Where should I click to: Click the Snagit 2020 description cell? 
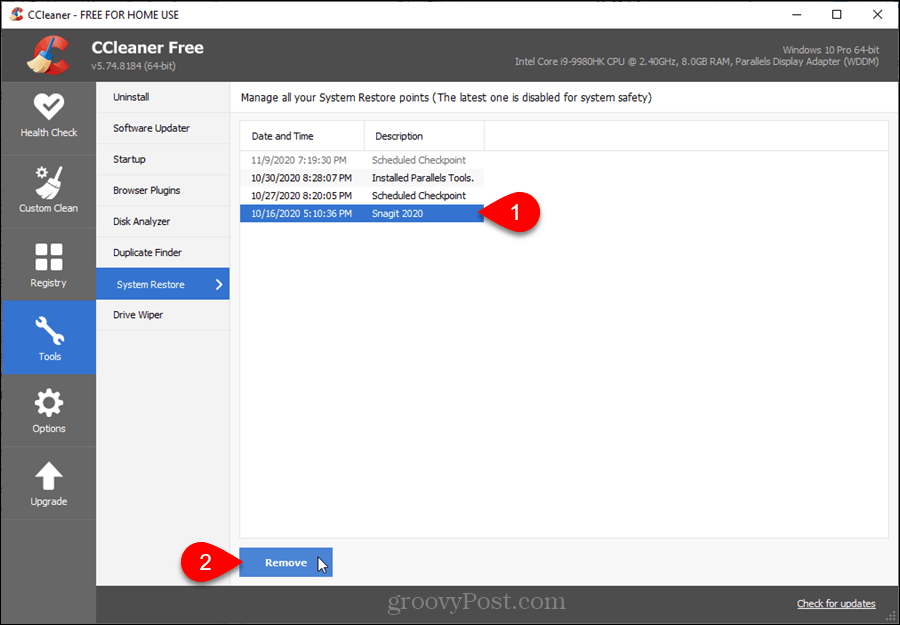pos(397,213)
